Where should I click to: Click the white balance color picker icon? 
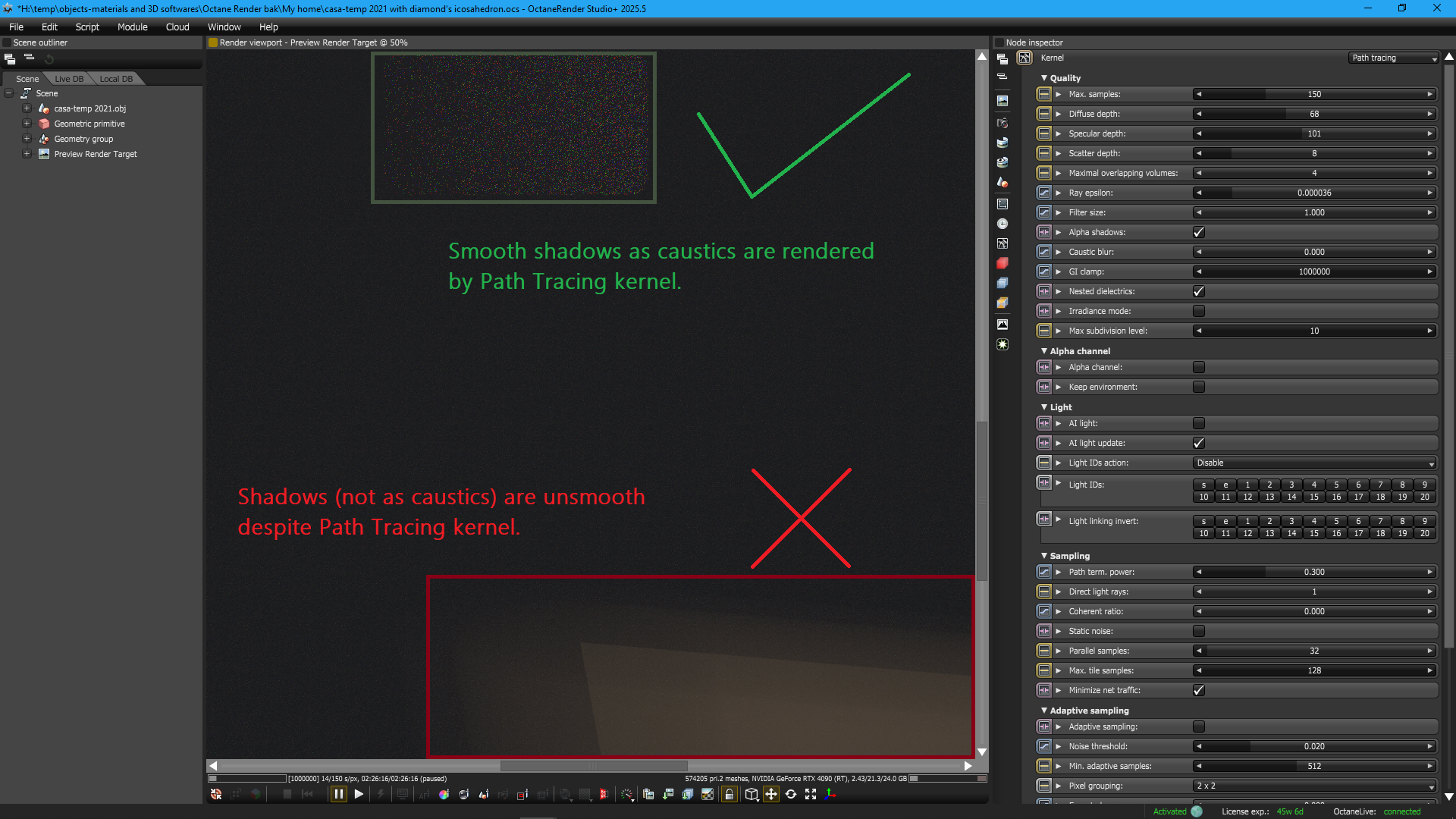(x=444, y=794)
